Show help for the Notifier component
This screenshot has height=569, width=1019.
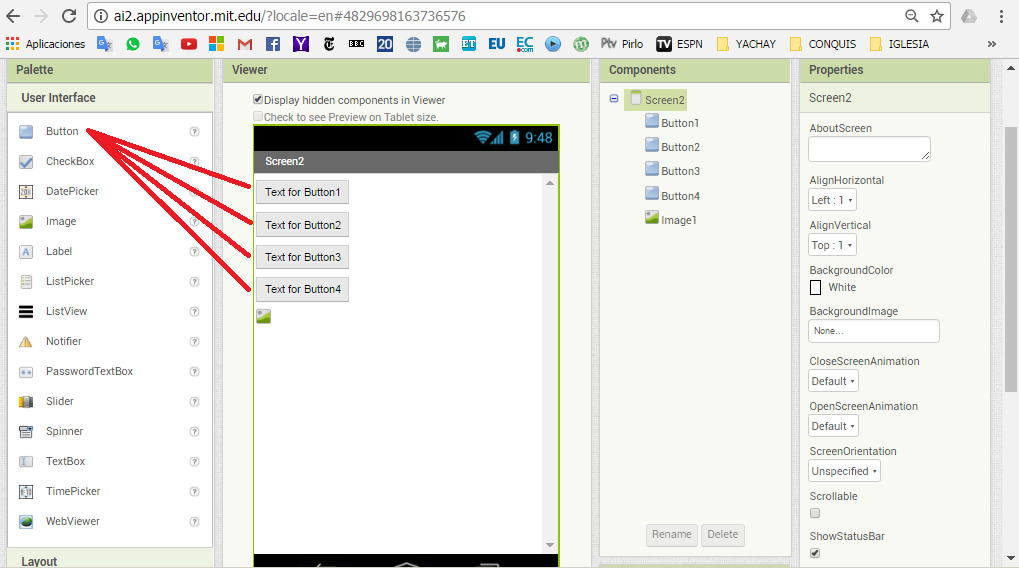click(x=194, y=342)
